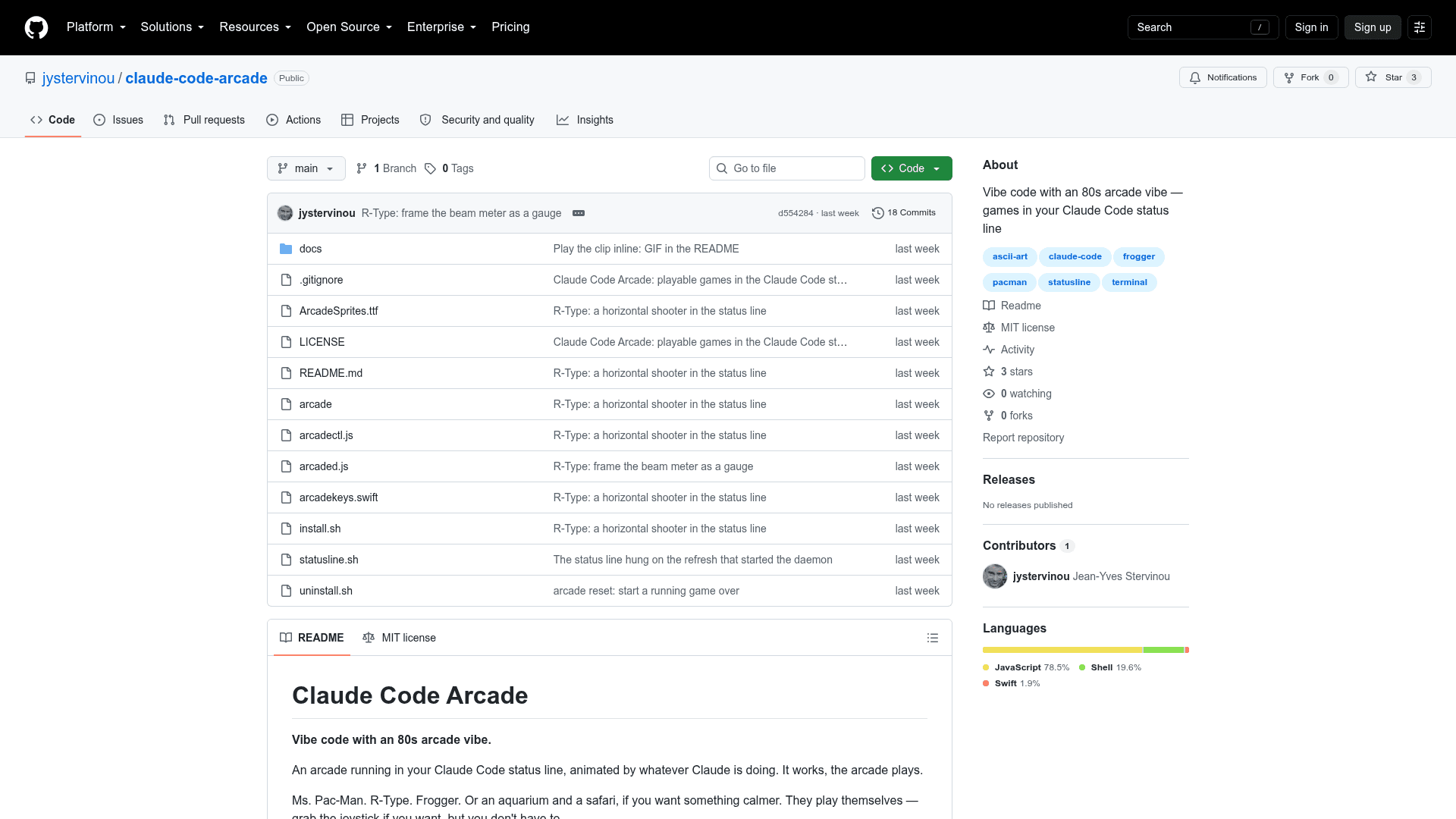Open the MIT license sidebar link

1018,328
